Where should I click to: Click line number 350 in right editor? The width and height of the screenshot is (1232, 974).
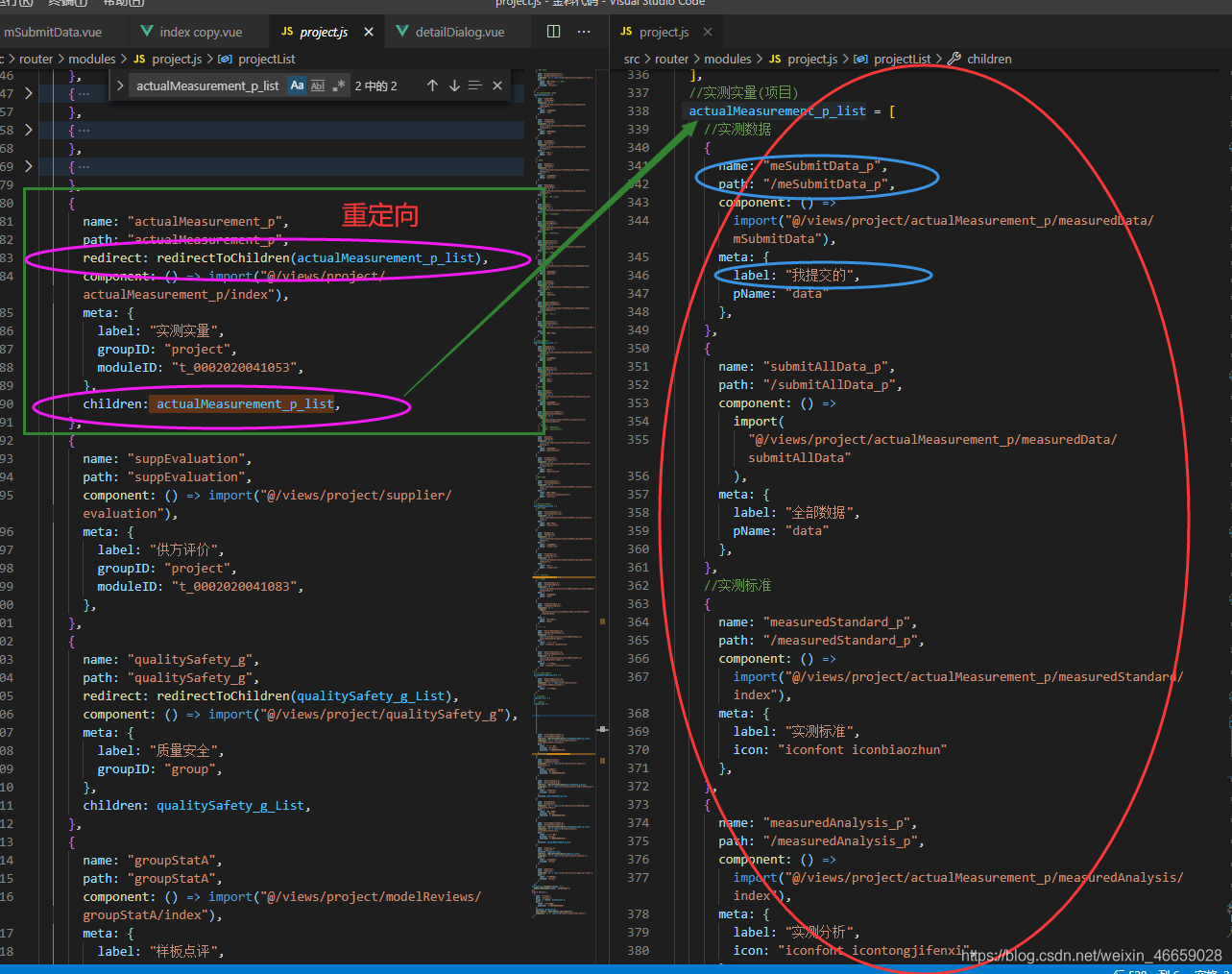click(638, 348)
